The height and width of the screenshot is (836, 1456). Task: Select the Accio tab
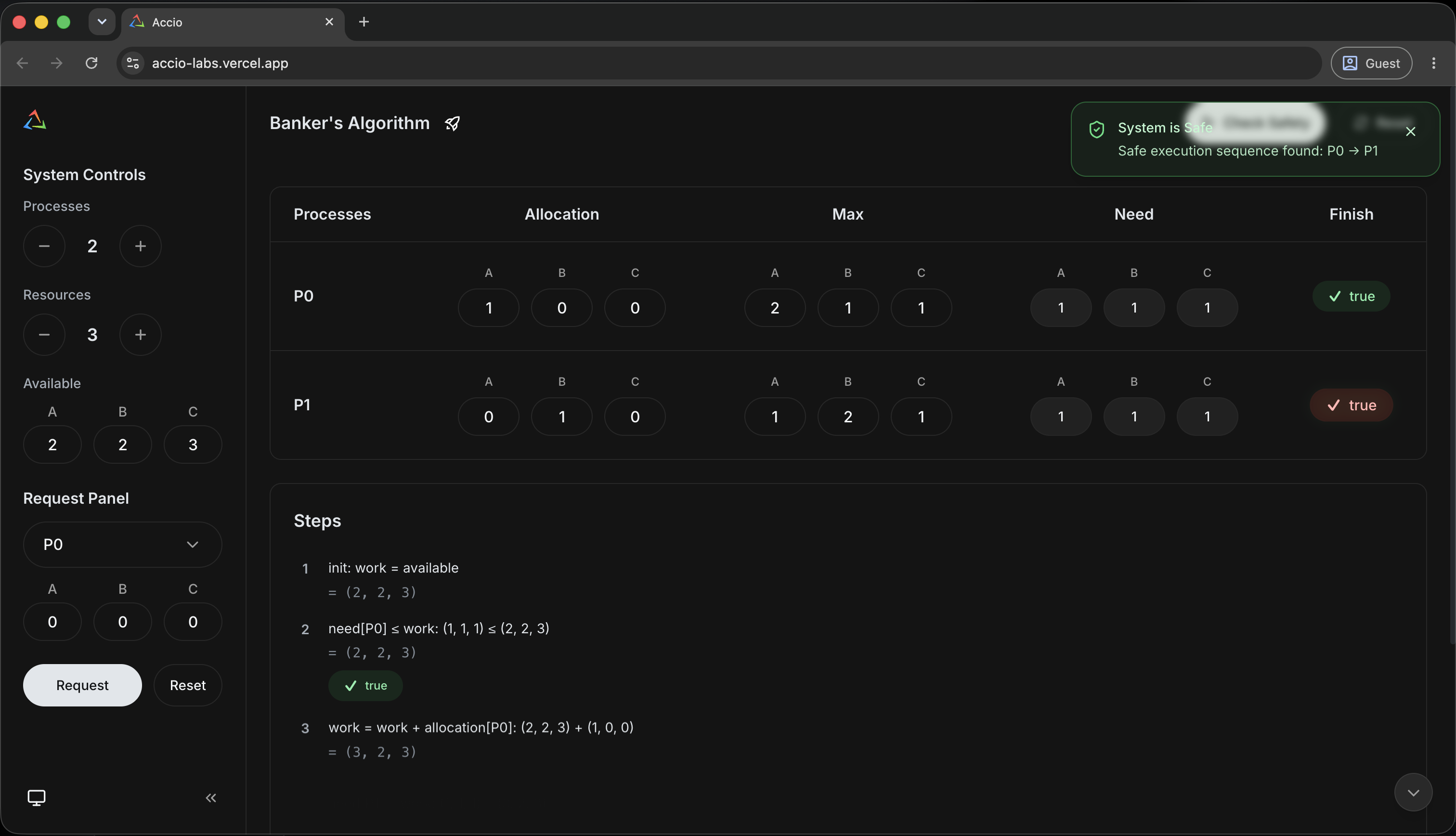(233, 22)
